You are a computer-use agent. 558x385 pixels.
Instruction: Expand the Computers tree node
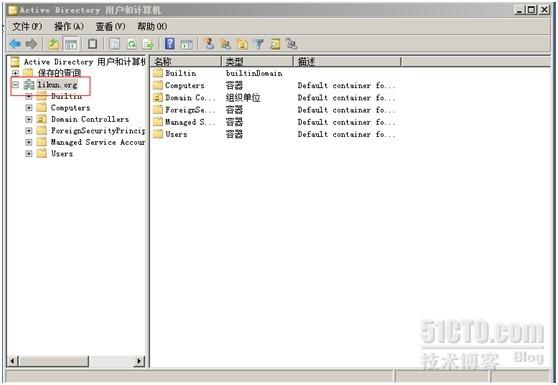(29, 107)
